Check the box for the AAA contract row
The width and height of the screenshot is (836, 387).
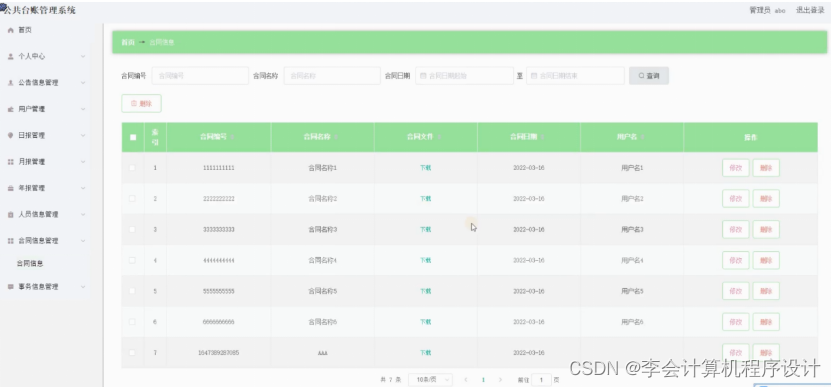tap(132, 352)
